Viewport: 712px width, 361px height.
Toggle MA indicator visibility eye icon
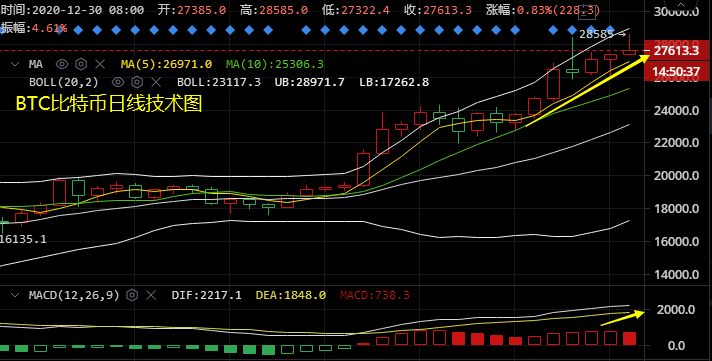62,64
